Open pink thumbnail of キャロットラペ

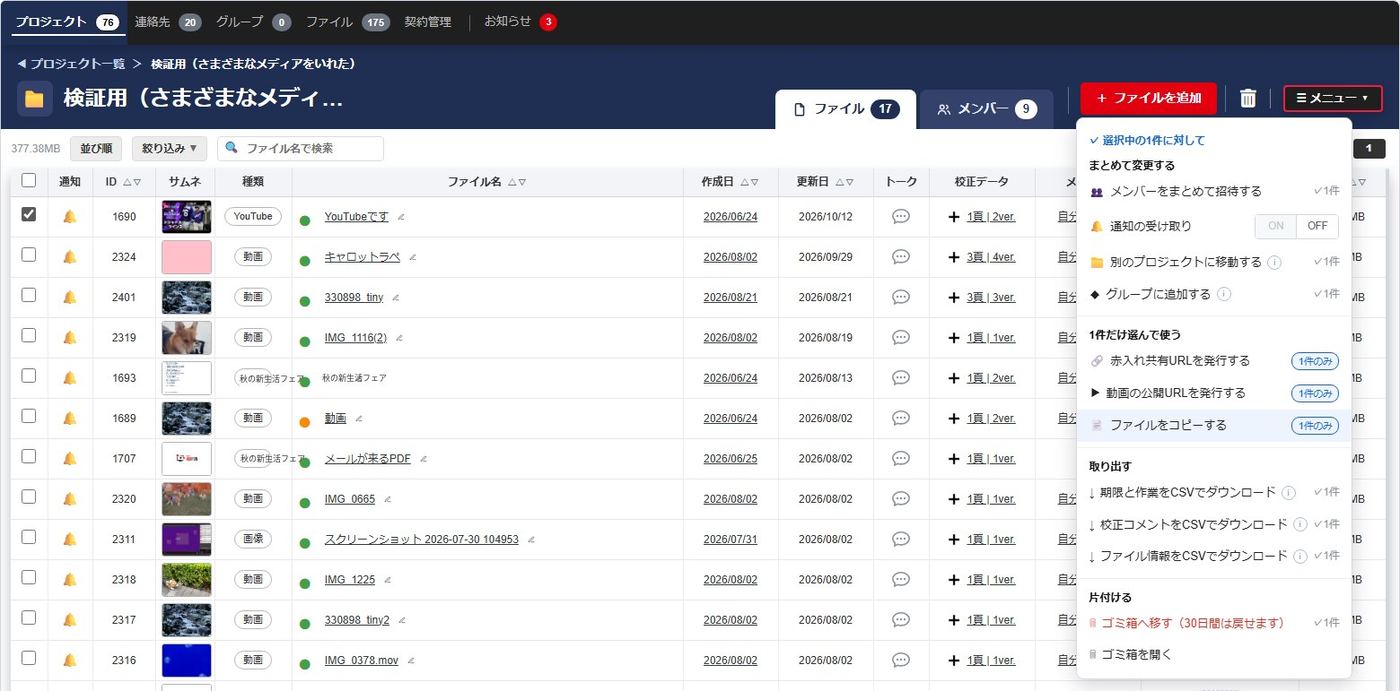tap(187, 257)
